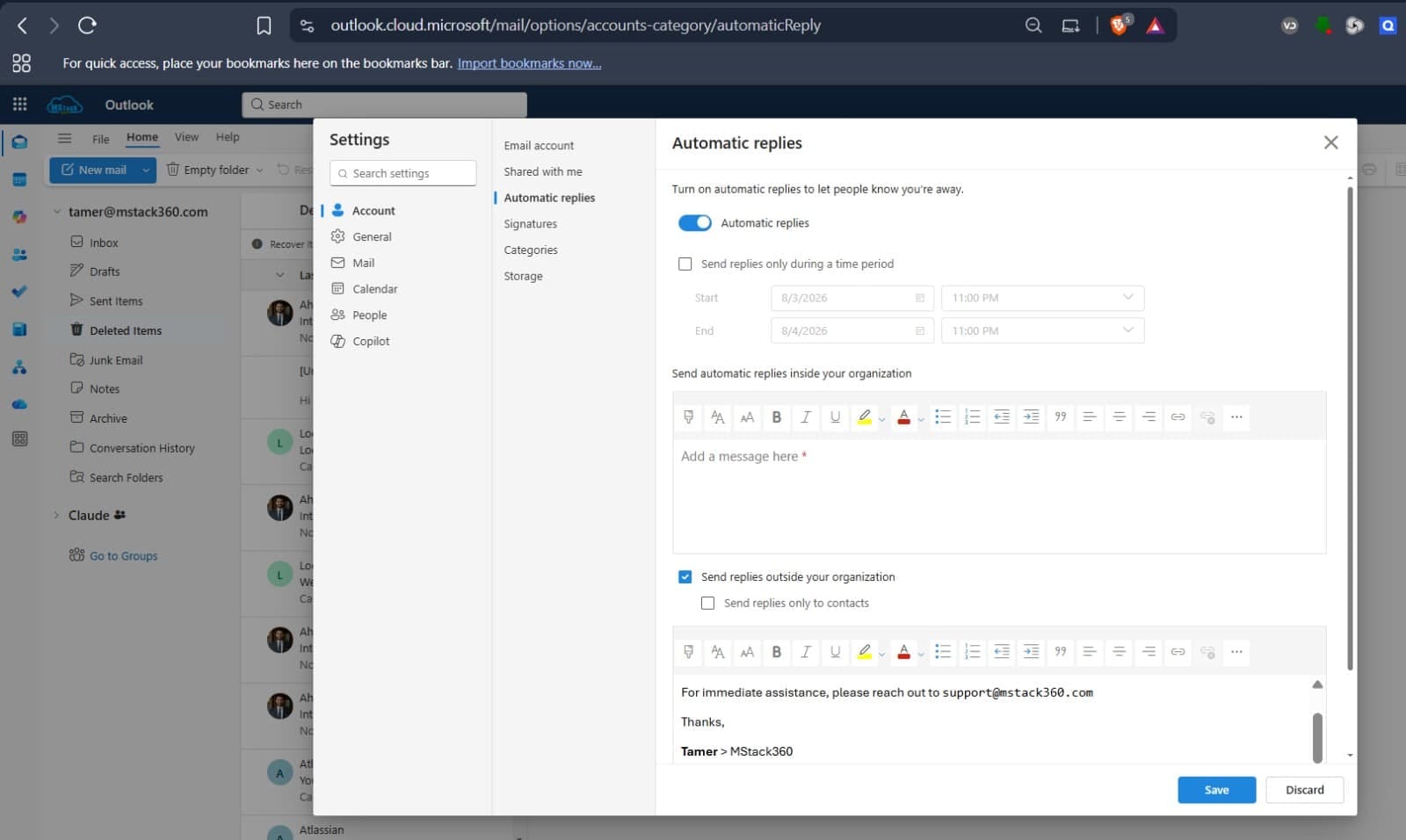Click Align center in the inside-organization editor
Viewport: 1406px width, 840px height.
point(1119,417)
